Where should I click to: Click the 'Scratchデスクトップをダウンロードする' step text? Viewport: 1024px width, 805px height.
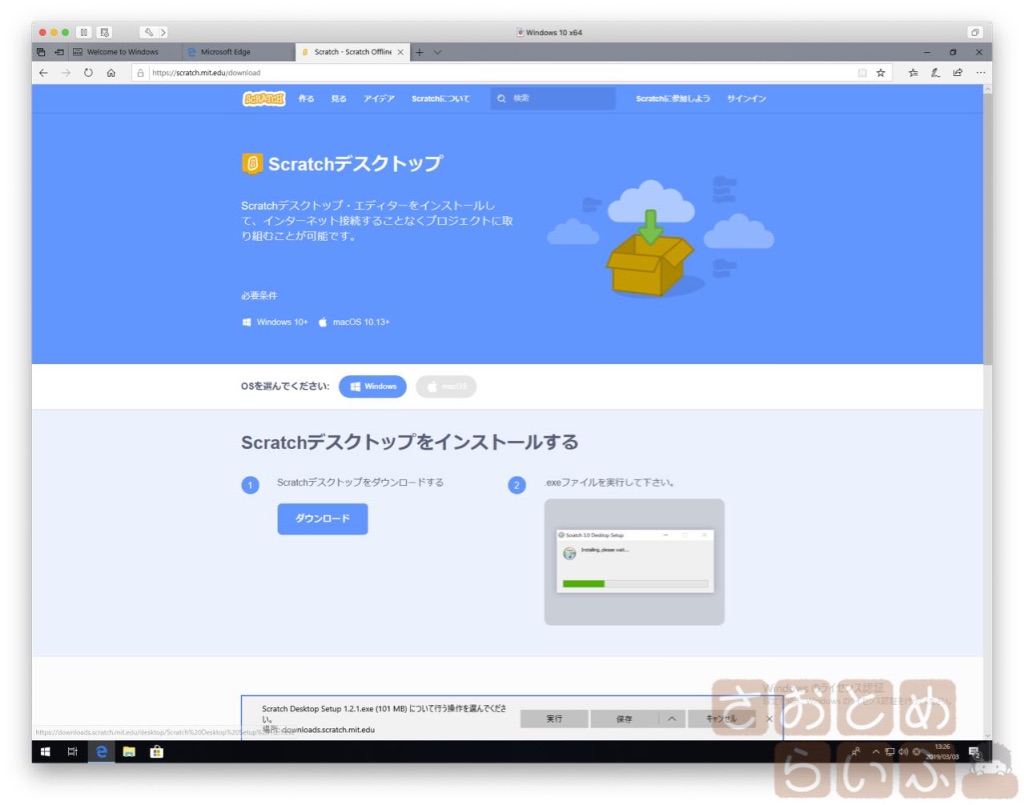point(360,482)
